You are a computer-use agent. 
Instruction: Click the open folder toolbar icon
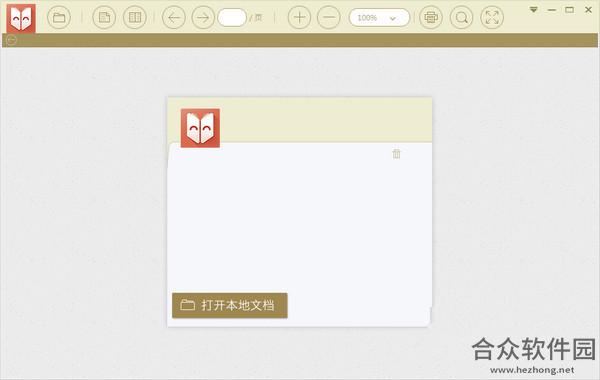point(59,18)
